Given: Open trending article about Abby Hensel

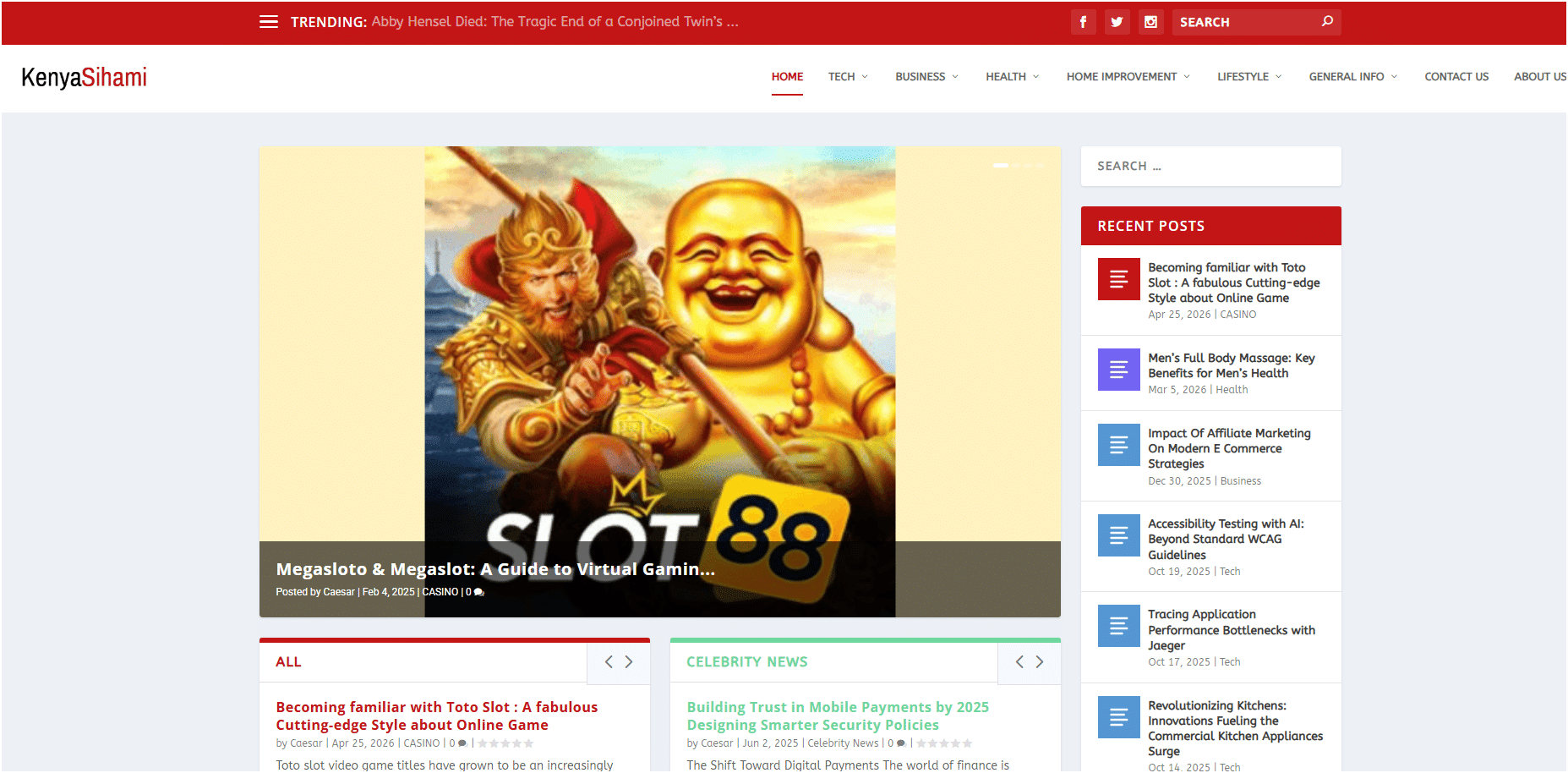Looking at the screenshot, I should 555,22.
